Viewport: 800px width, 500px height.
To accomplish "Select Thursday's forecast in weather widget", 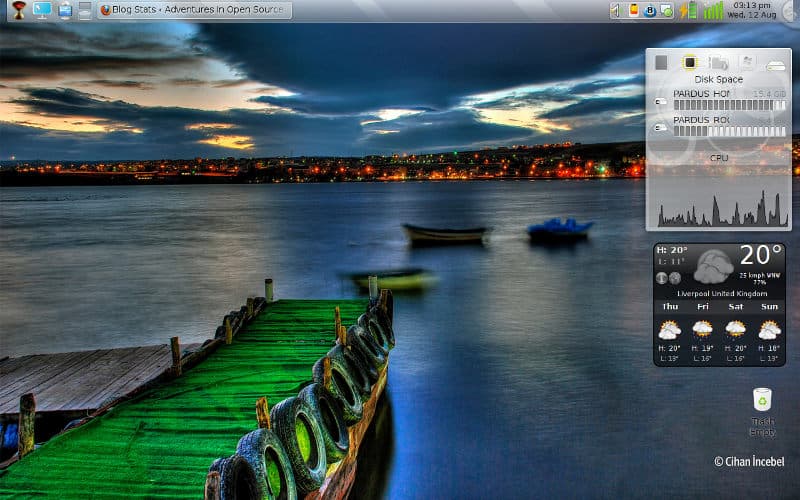I will 669,332.
